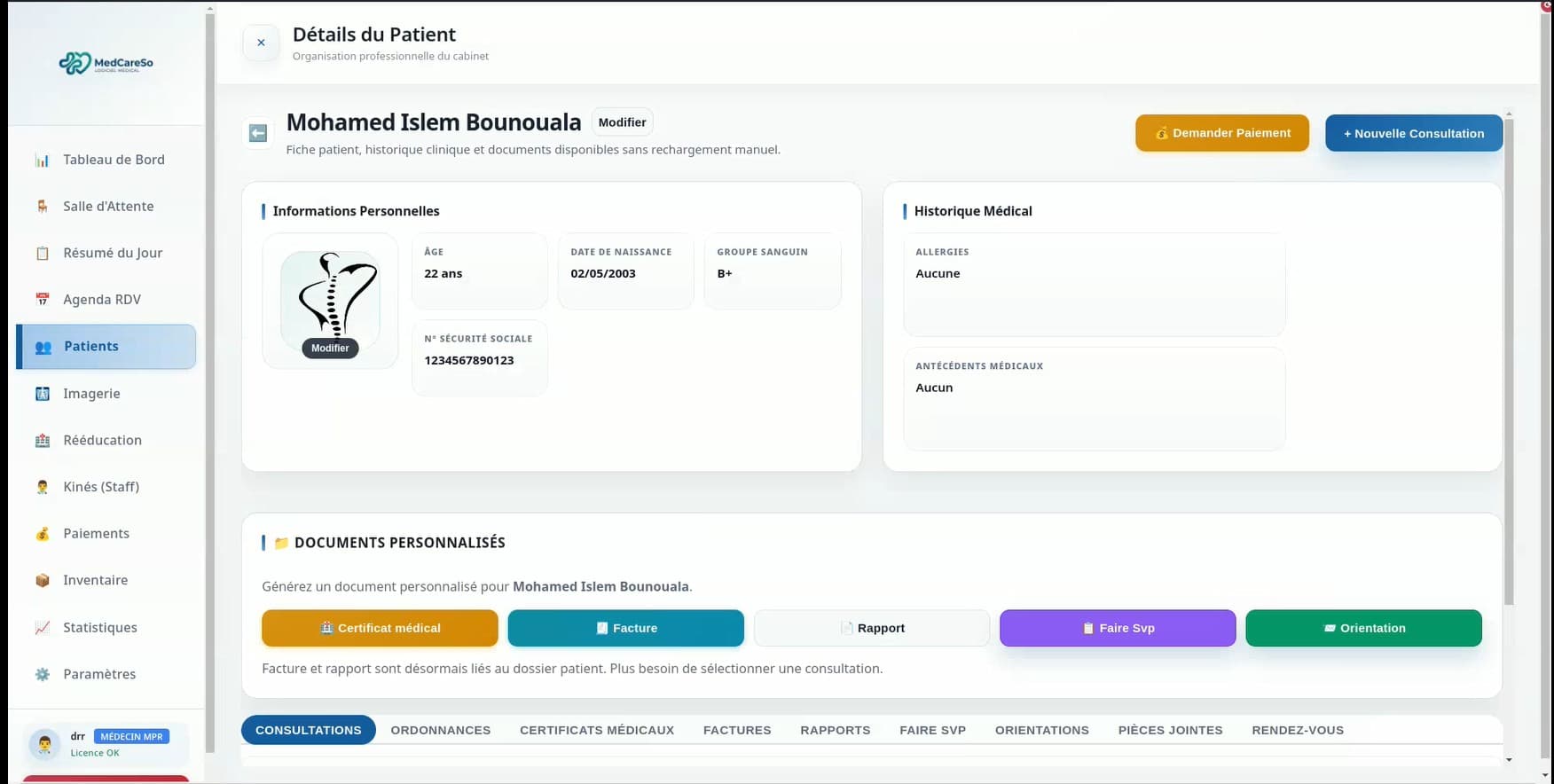Screen dimensions: 1554x784
Task: Click the age value 22 ans
Action: coord(443,273)
